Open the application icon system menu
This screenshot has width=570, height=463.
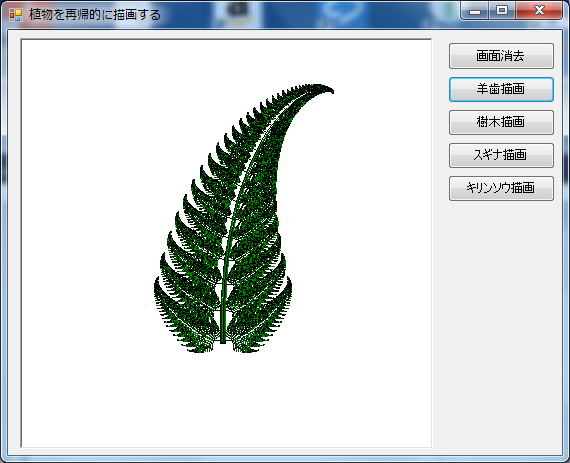[16, 15]
